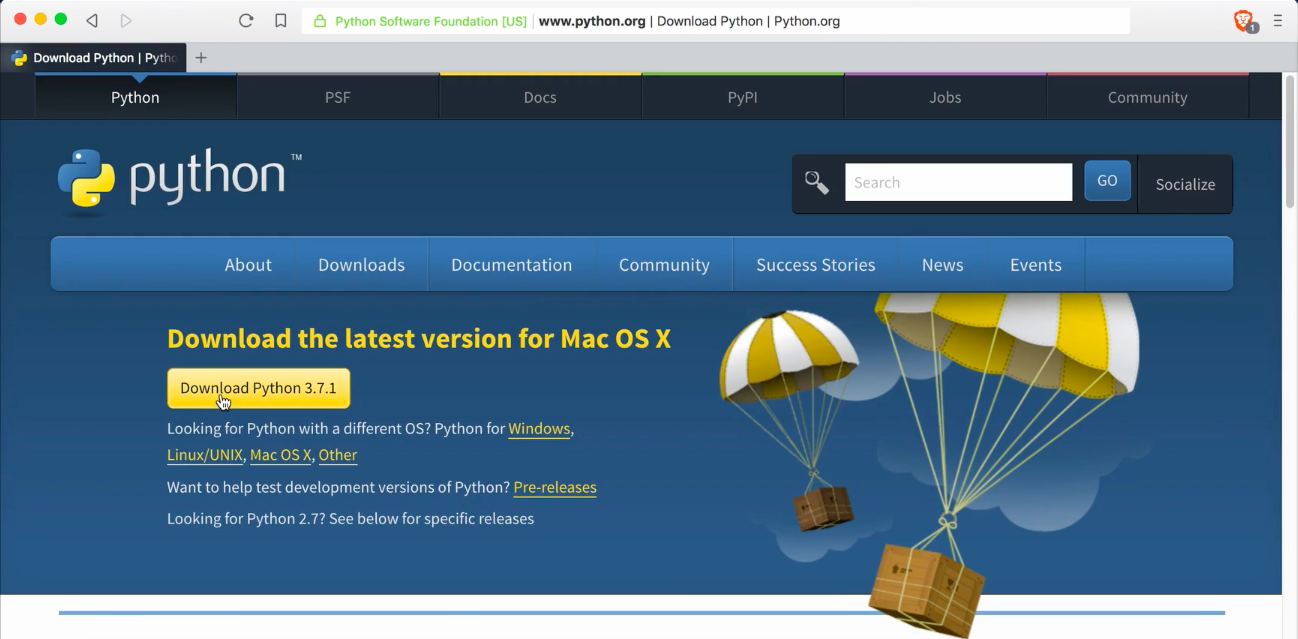Click the magnifying glass search icon
This screenshot has width=1298, height=639.
[x=817, y=183]
